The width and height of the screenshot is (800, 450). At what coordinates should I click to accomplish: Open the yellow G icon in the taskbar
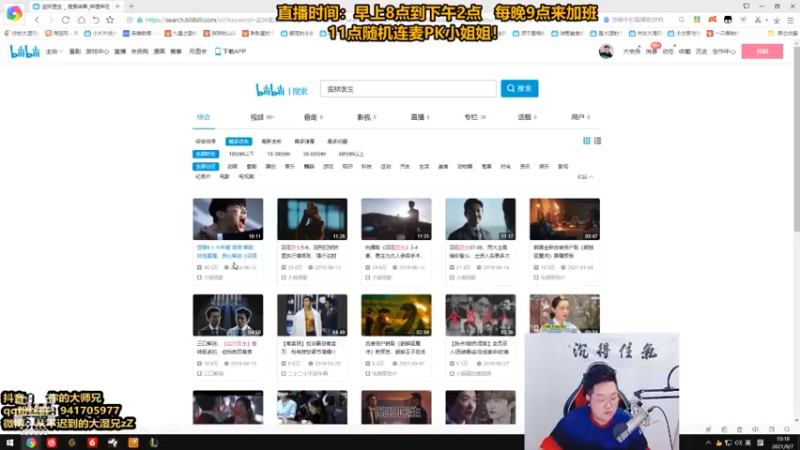pyautogui.click(x=72, y=442)
